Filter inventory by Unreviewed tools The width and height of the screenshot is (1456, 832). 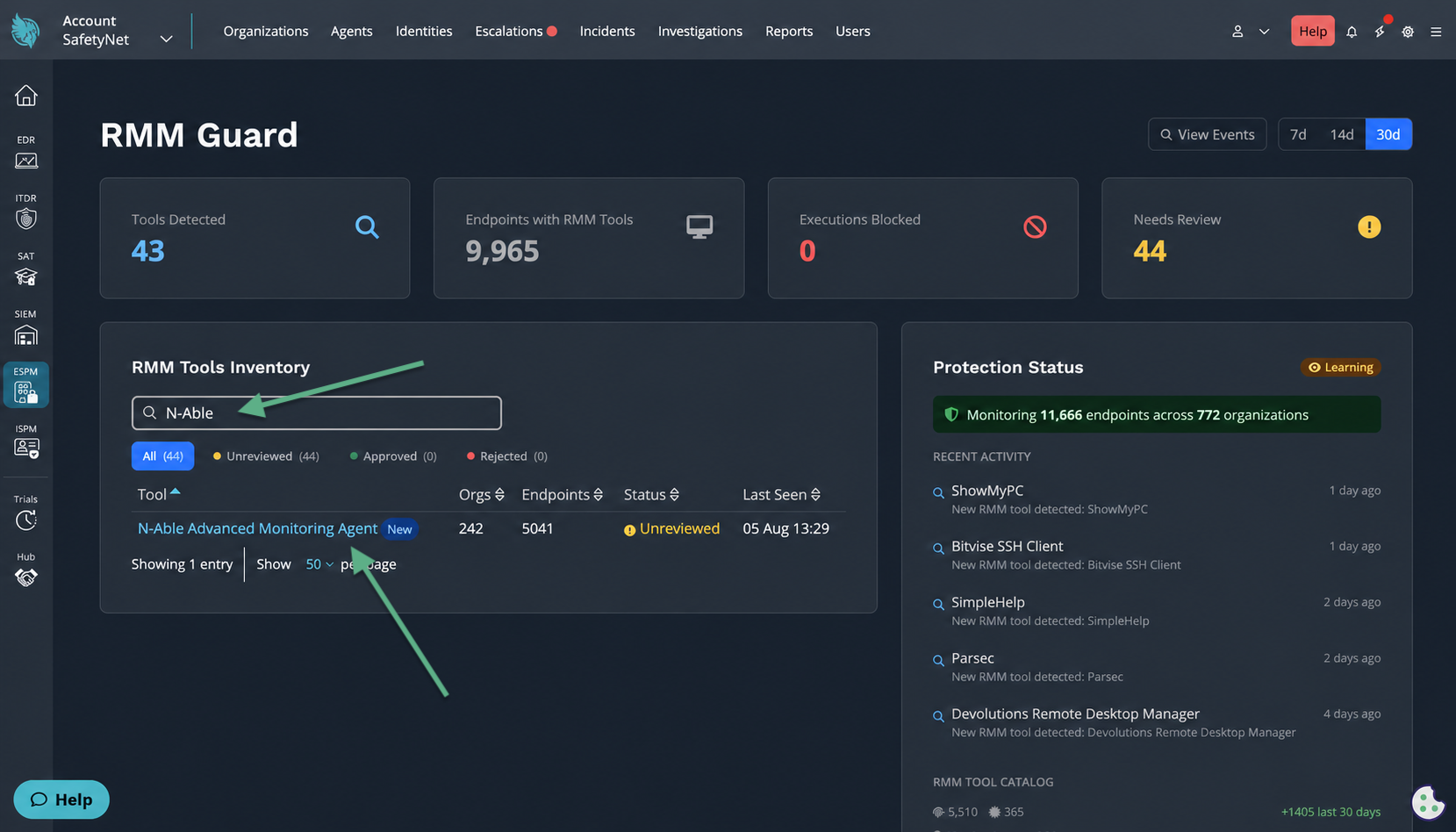[x=266, y=456]
